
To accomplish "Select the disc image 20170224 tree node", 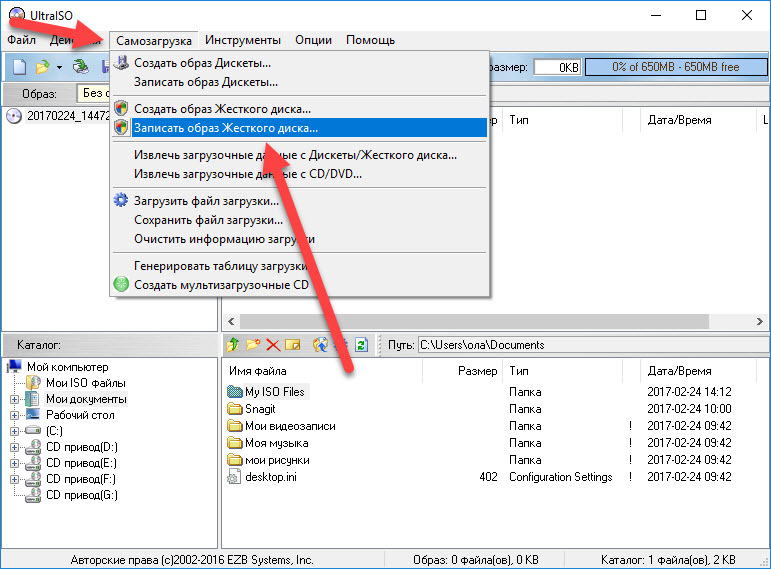I will [68, 116].
